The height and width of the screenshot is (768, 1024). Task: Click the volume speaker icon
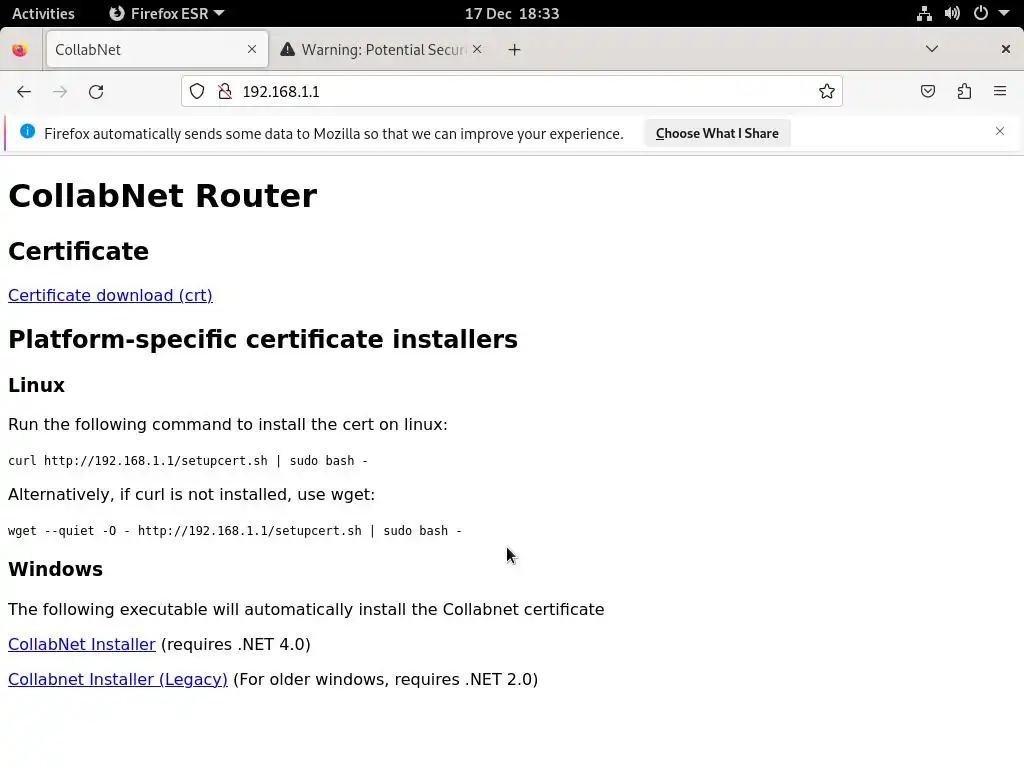[x=952, y=13]
